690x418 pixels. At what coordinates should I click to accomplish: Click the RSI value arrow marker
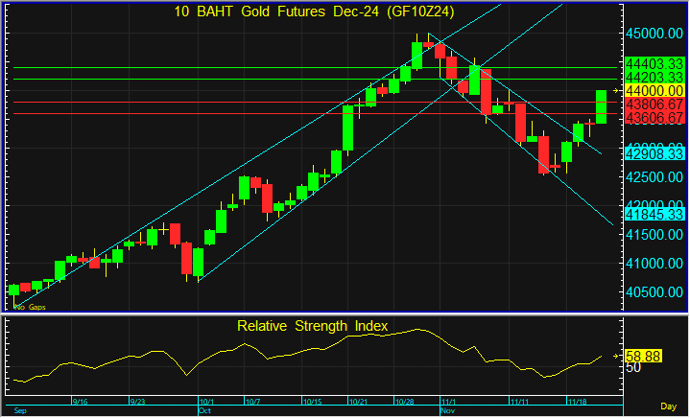point(616,355)
